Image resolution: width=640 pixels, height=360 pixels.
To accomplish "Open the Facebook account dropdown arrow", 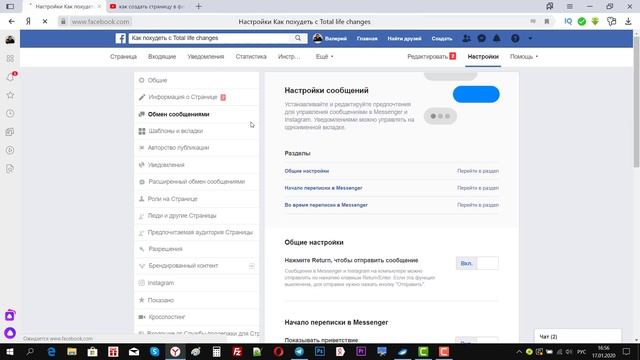I will coord(530,38).
